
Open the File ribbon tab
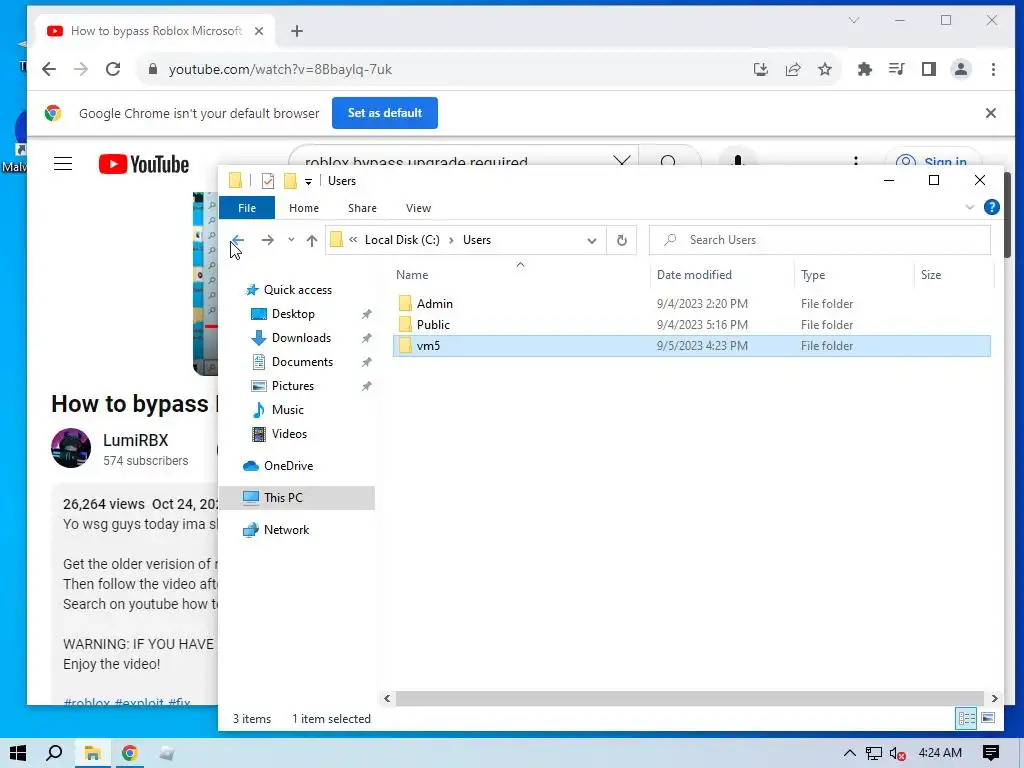coord(247,208)
